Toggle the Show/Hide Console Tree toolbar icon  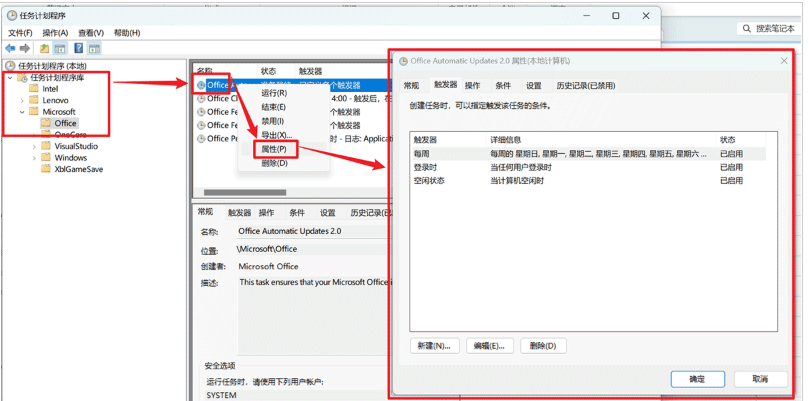60,49
